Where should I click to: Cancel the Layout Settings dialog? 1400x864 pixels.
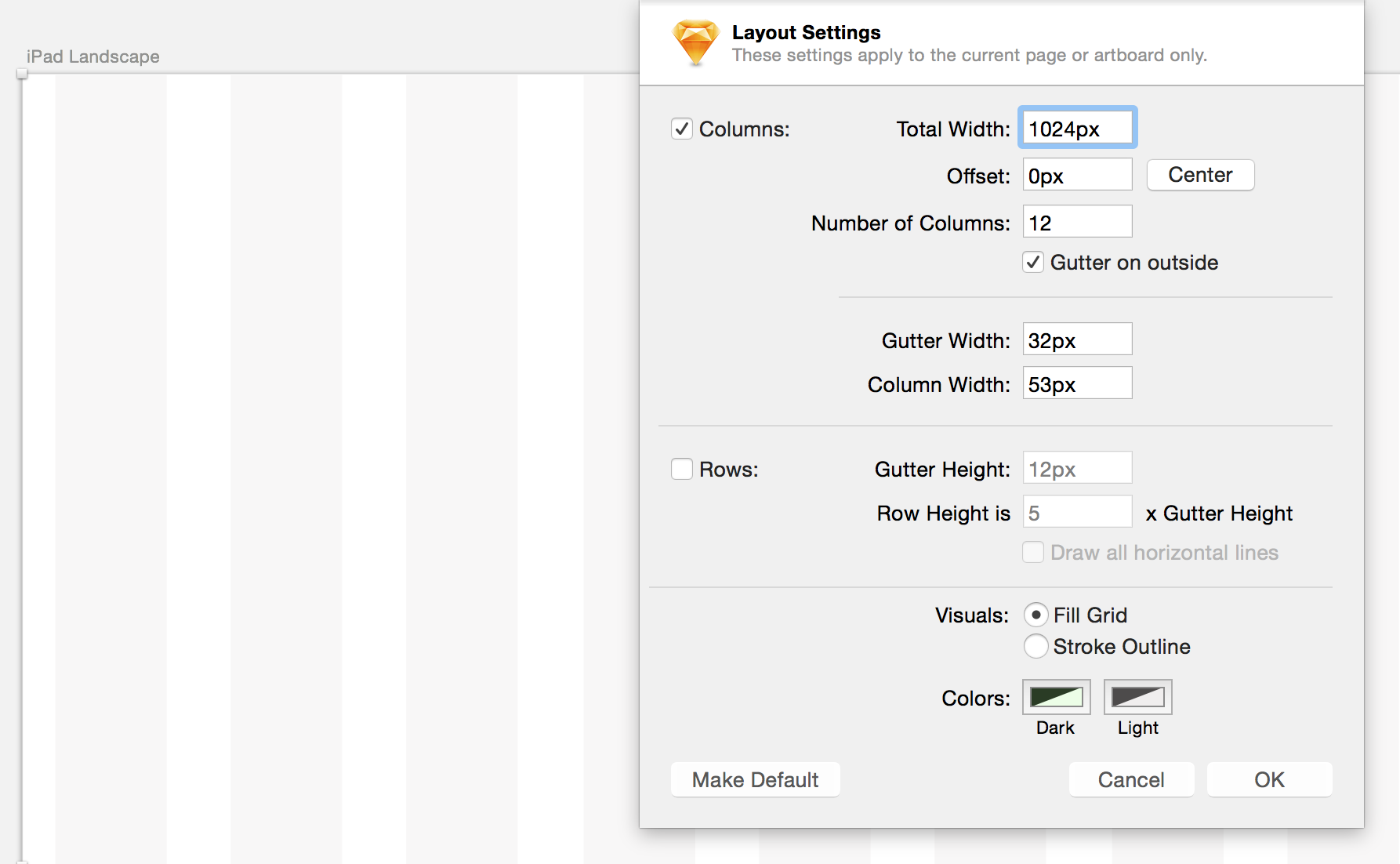(x=1131, y=779)
